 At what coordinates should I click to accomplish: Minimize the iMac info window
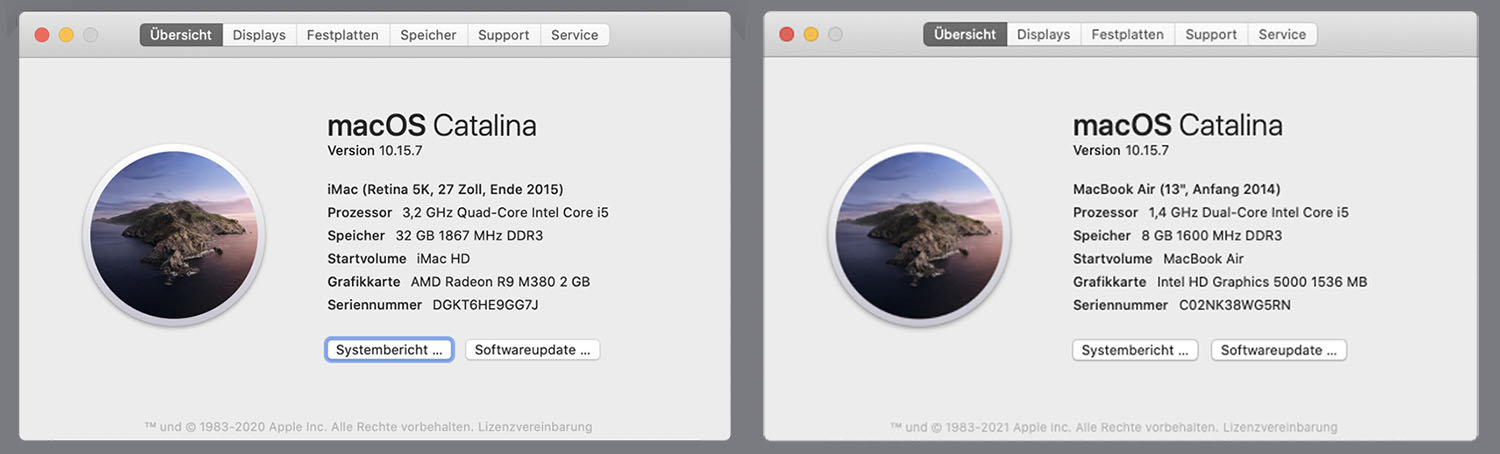coord(66,35)
